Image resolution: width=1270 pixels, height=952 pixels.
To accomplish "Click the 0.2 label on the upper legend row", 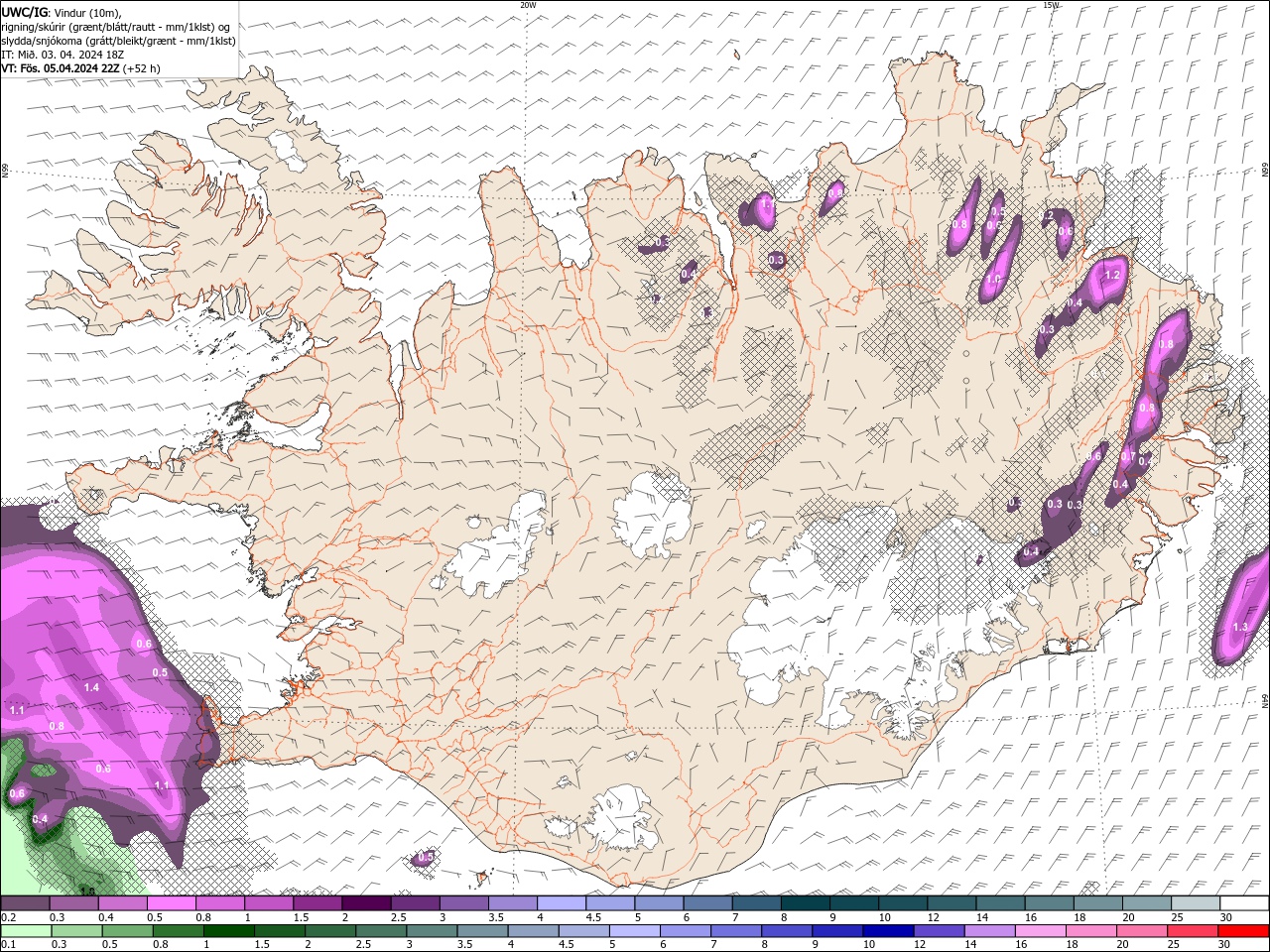I will click(8, 917).
